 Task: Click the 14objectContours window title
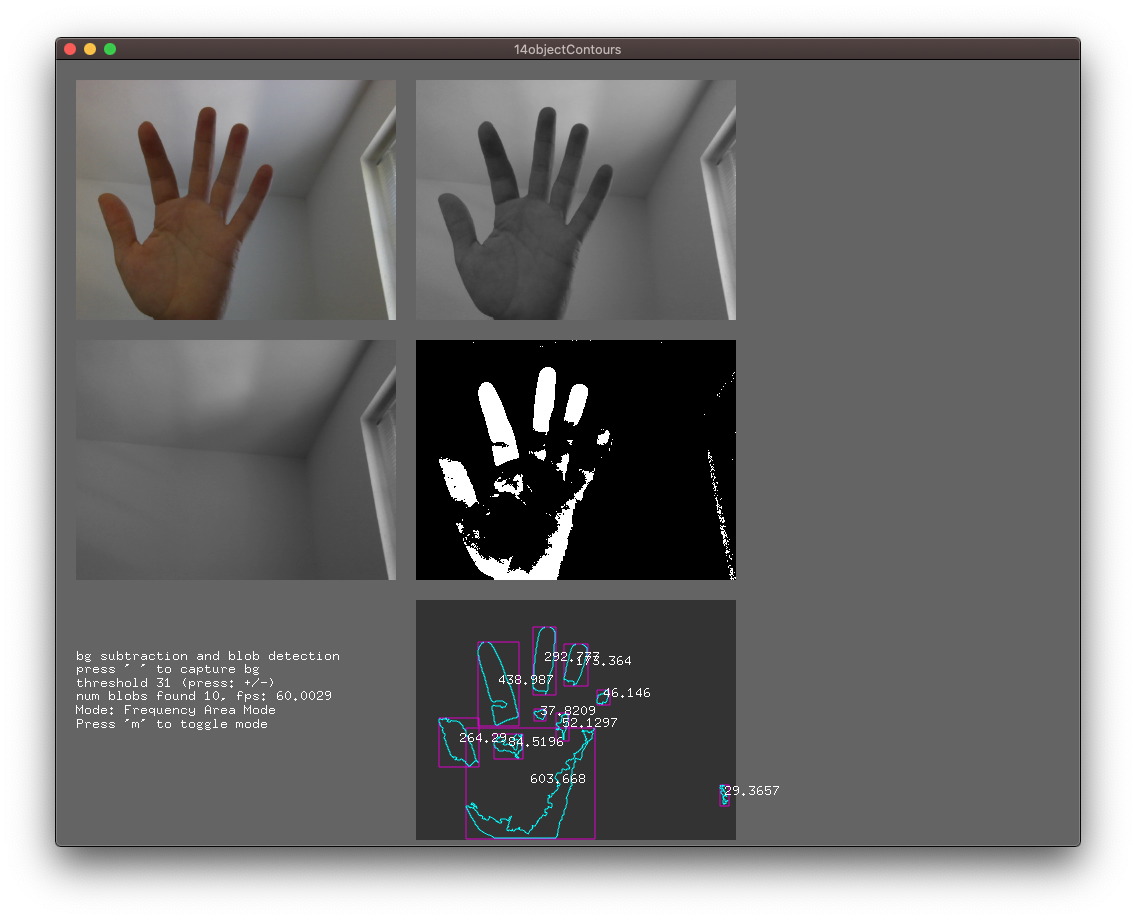(x=567, y=49)
